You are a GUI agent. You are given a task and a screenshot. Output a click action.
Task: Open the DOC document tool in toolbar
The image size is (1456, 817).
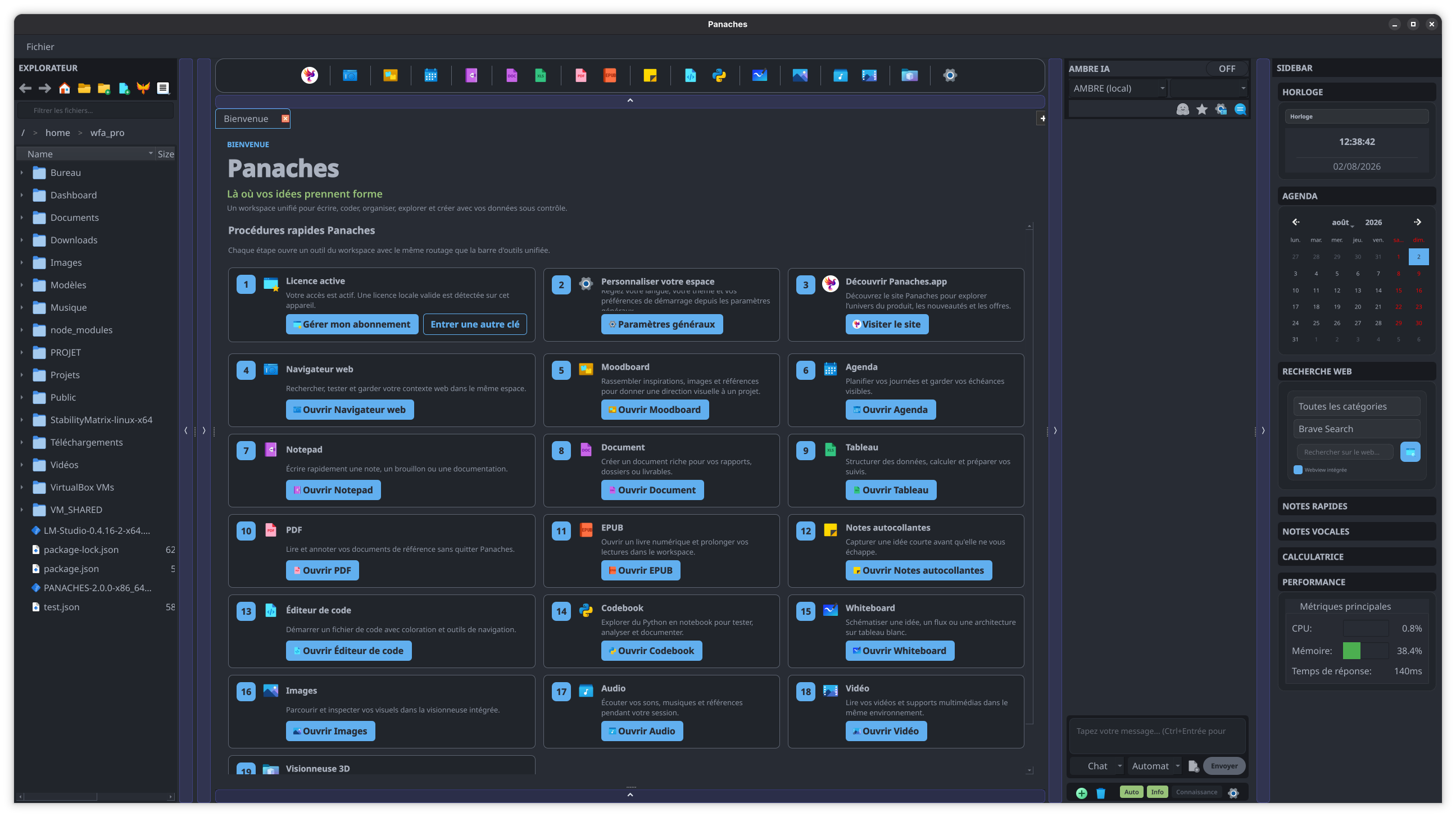pyautogui.click(x=511, y=75)
